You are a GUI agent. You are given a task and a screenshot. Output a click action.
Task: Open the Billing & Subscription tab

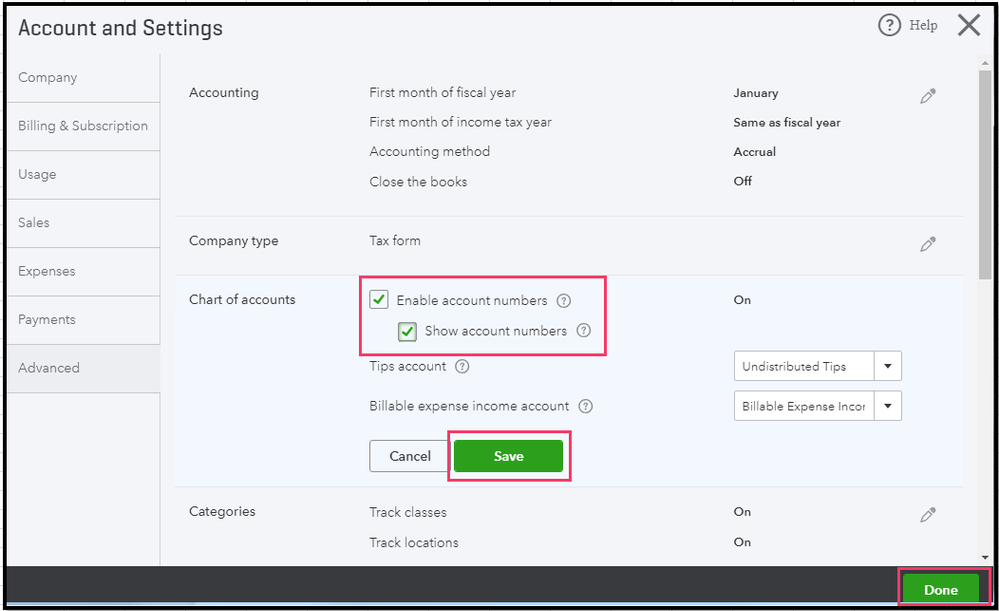pos(83,126)
